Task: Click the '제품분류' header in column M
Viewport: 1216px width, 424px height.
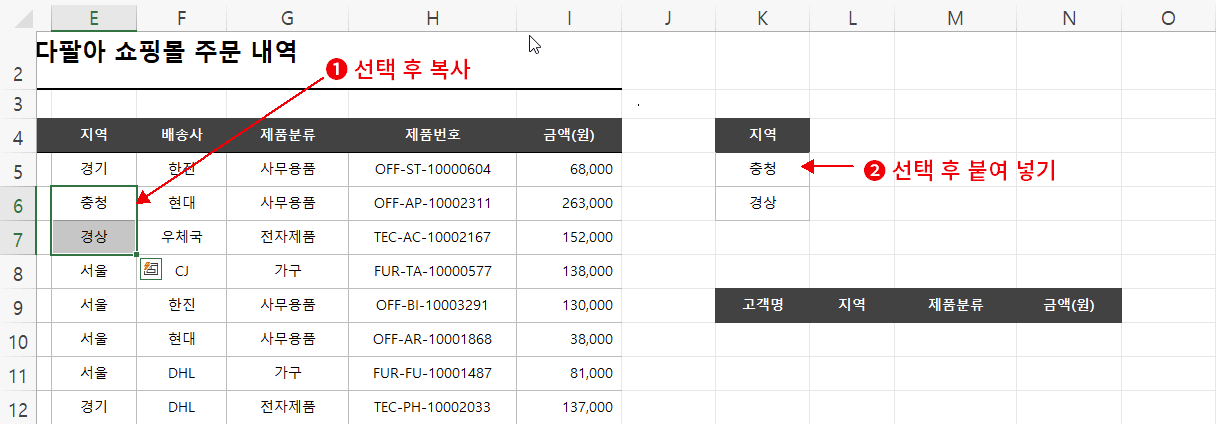Action: click(x=955, y=305)
